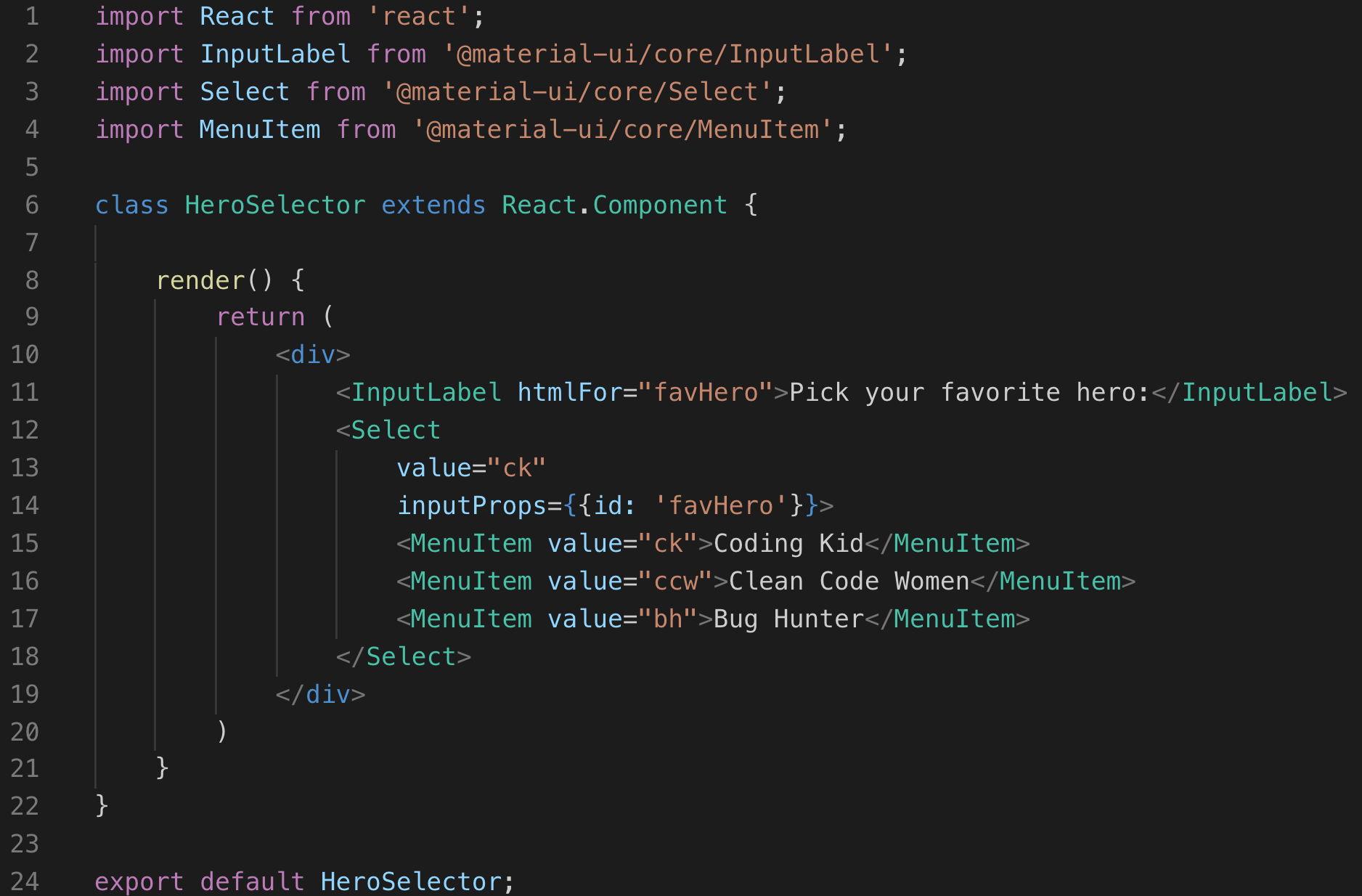
Task: Click the opening Select tag on line 12
Action: point(388,430)
